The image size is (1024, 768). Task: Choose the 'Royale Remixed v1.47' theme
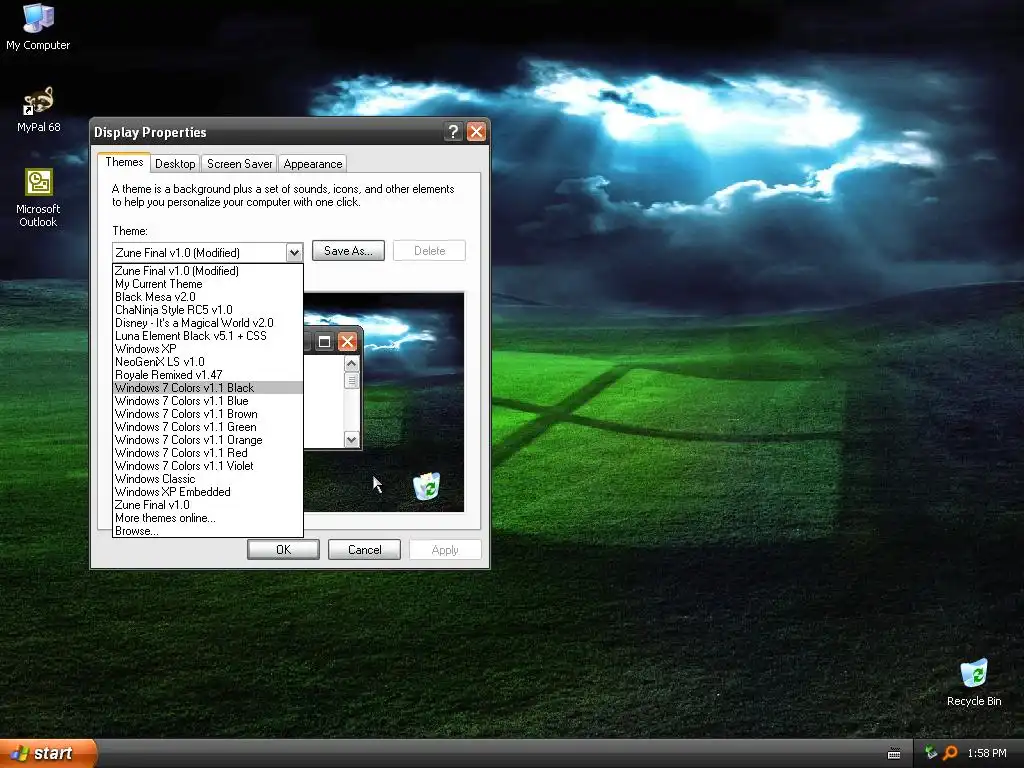(x=208, y=375)
